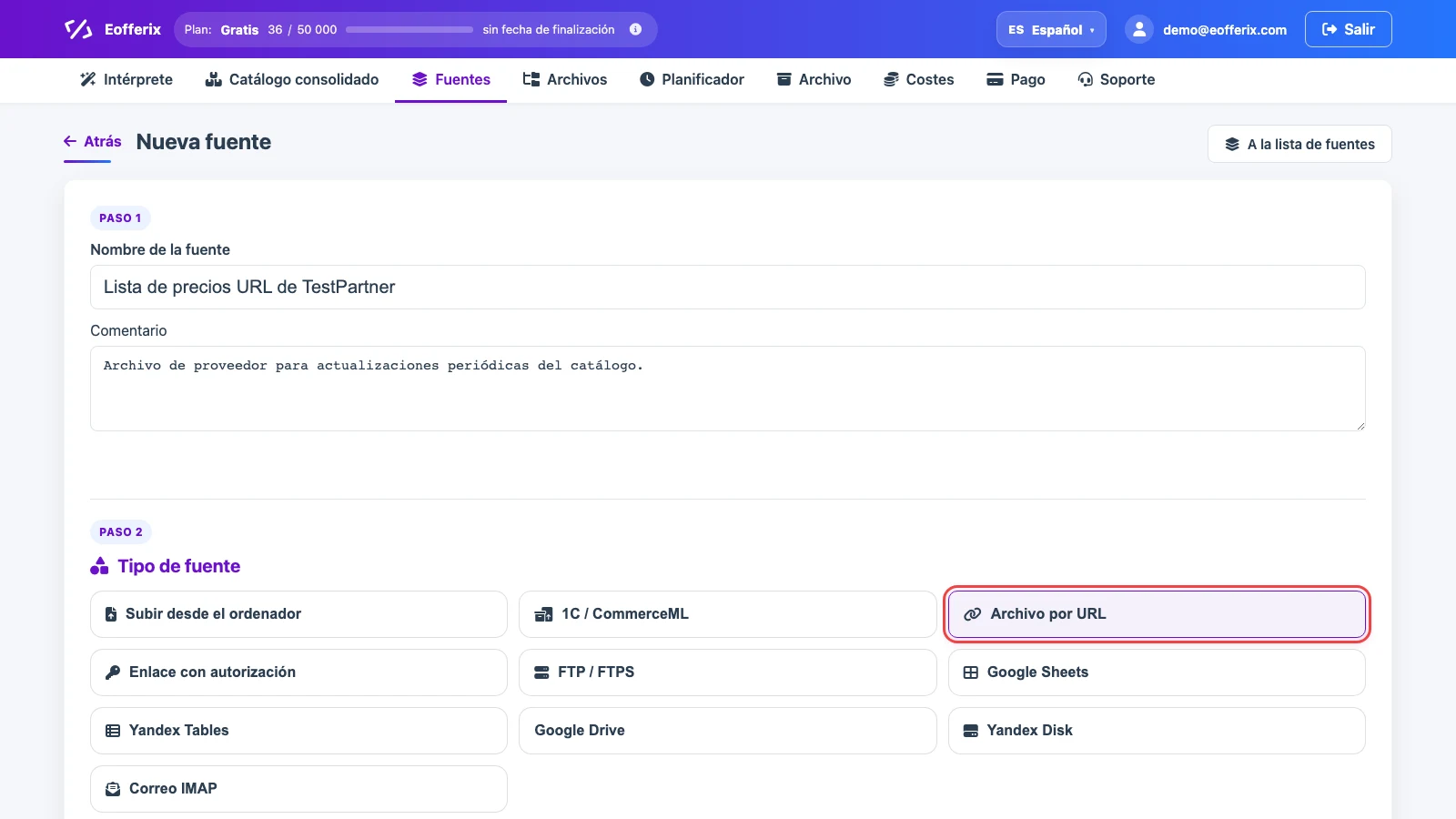1456x819 pixels.
Task: Select the Yandex Disk source option
Action: pos(1157,731)
